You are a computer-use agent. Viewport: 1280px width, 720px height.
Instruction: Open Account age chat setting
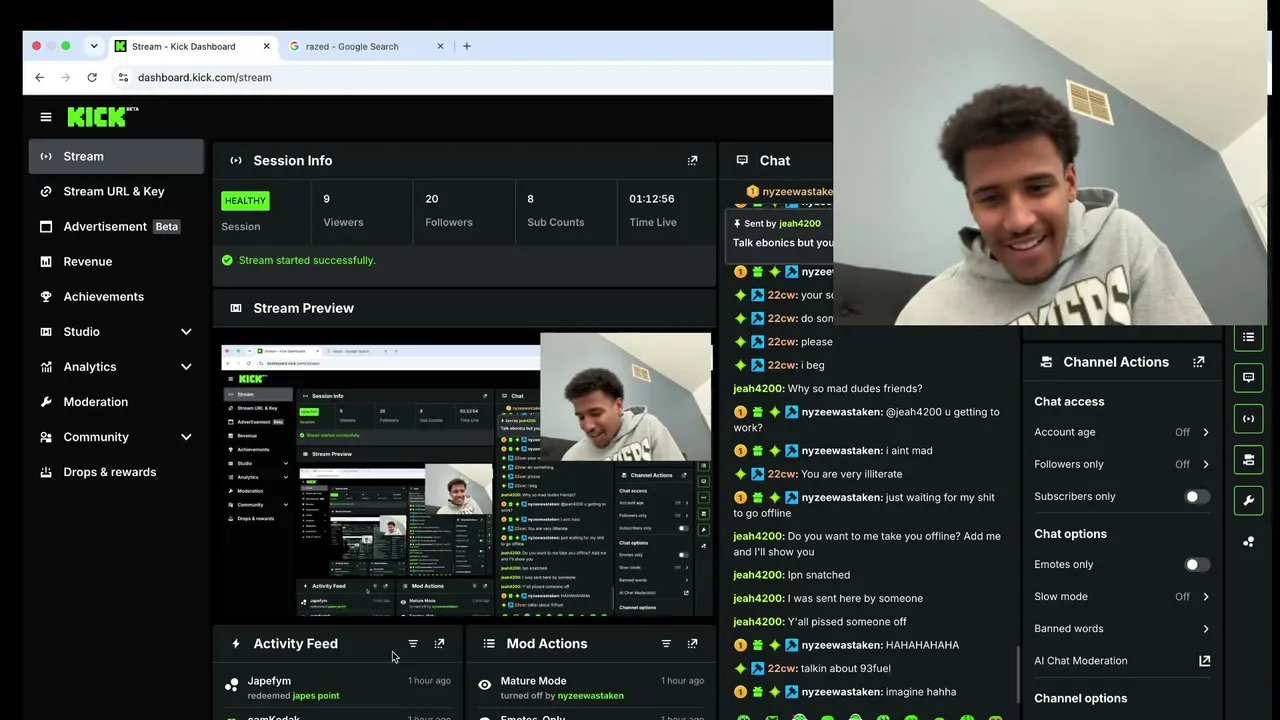tap(1122, 432)
